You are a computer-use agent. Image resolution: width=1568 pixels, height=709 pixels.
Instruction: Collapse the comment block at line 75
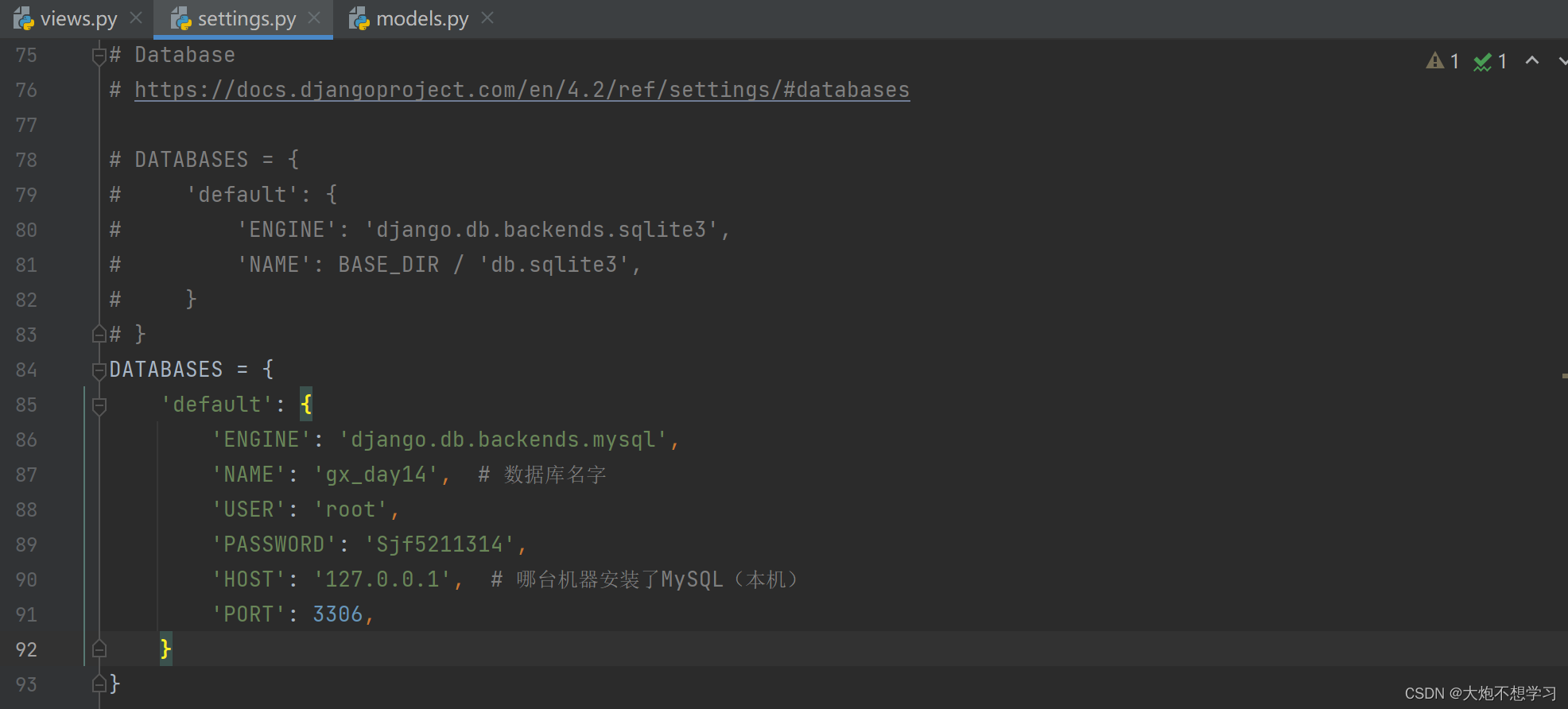pos(99,56)
